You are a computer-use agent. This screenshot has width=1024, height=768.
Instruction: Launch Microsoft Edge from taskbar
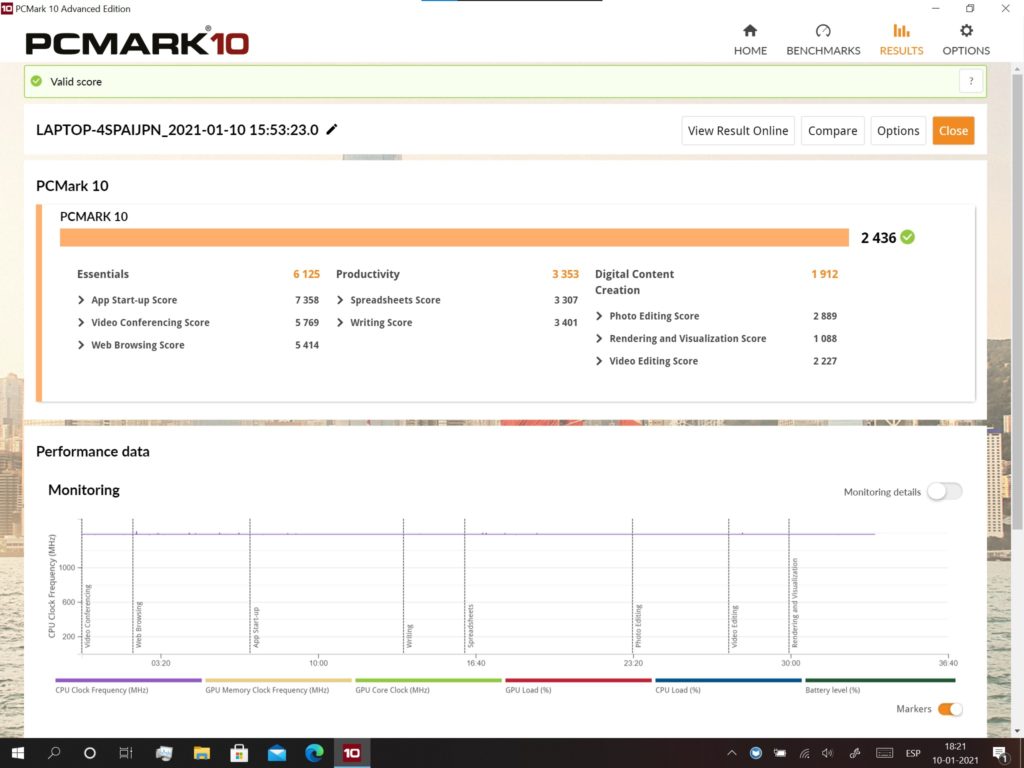click(314, 753)
